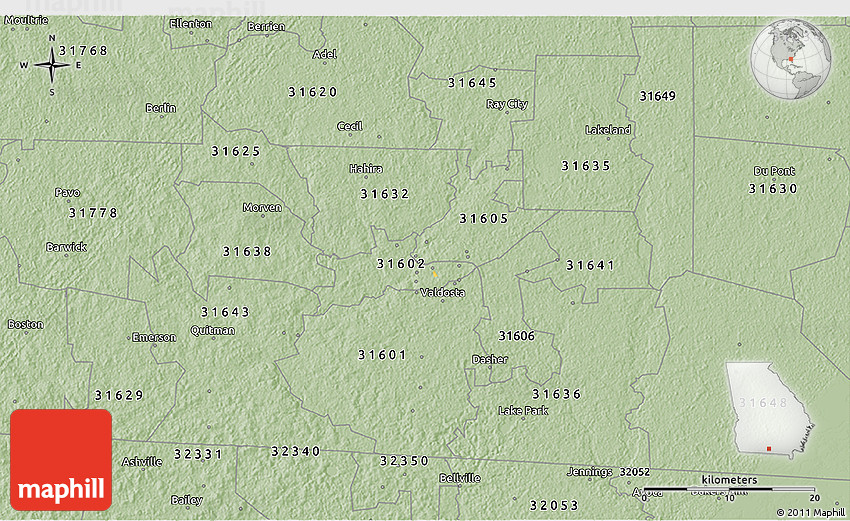Click the compass rose icon
The width and height of the screenshot is (850, 521).
(x=52, y=66)
